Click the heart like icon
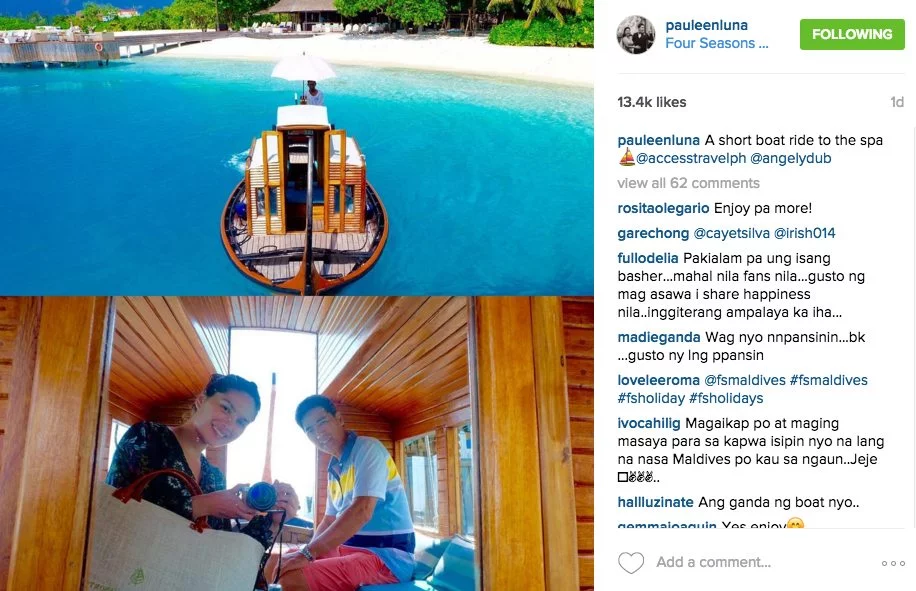Screen dimensions: 916x591 (x=631, y=562)
